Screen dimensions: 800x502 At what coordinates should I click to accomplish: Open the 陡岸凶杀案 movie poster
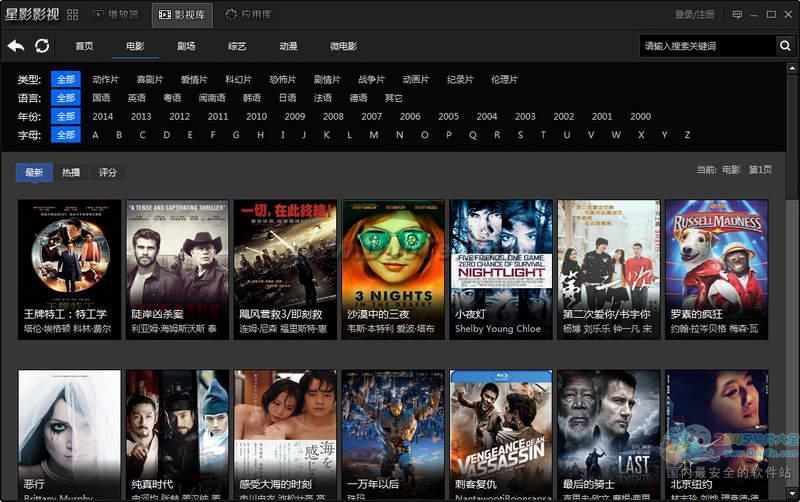pyautogui.click(x=177, y=269)
